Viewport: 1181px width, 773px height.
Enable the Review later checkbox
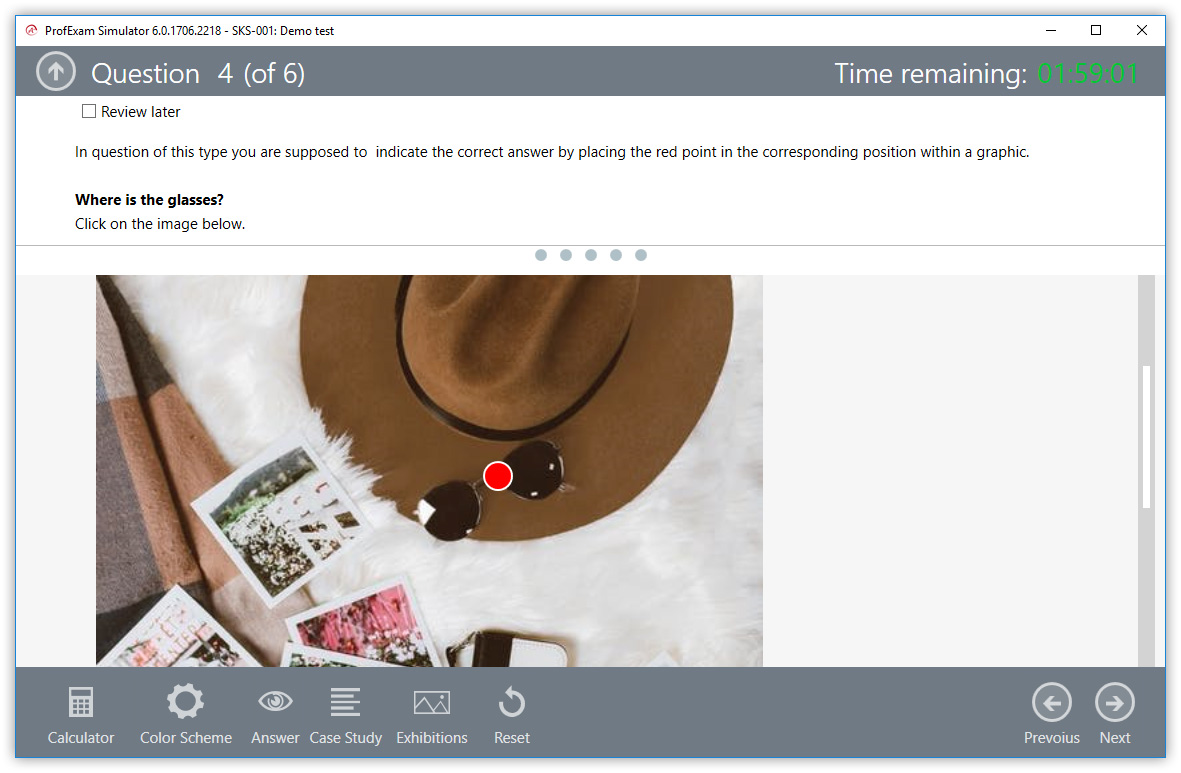pyautogui.click(x=89, y=112)
